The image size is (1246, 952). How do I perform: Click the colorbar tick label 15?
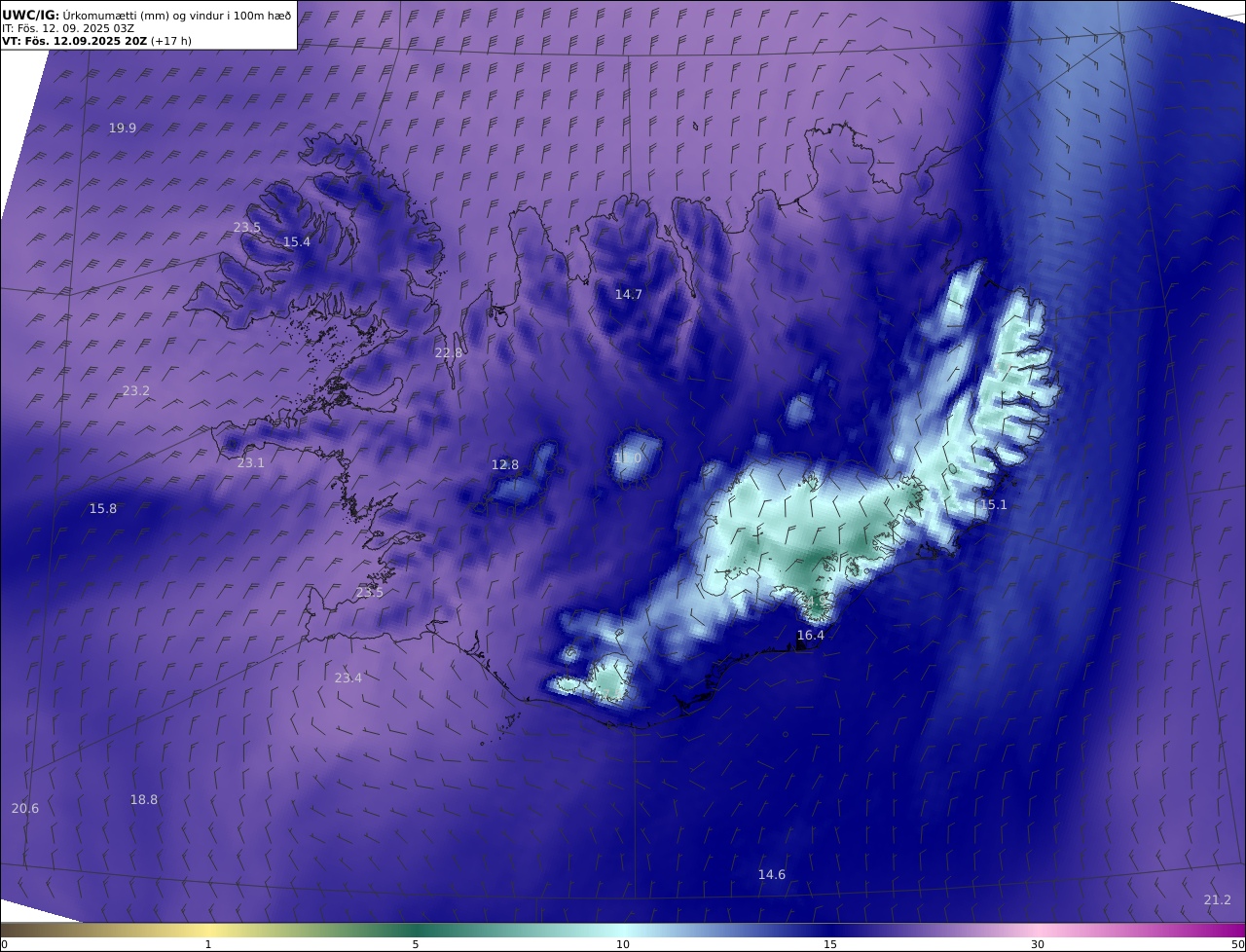[x=830, y=944]
